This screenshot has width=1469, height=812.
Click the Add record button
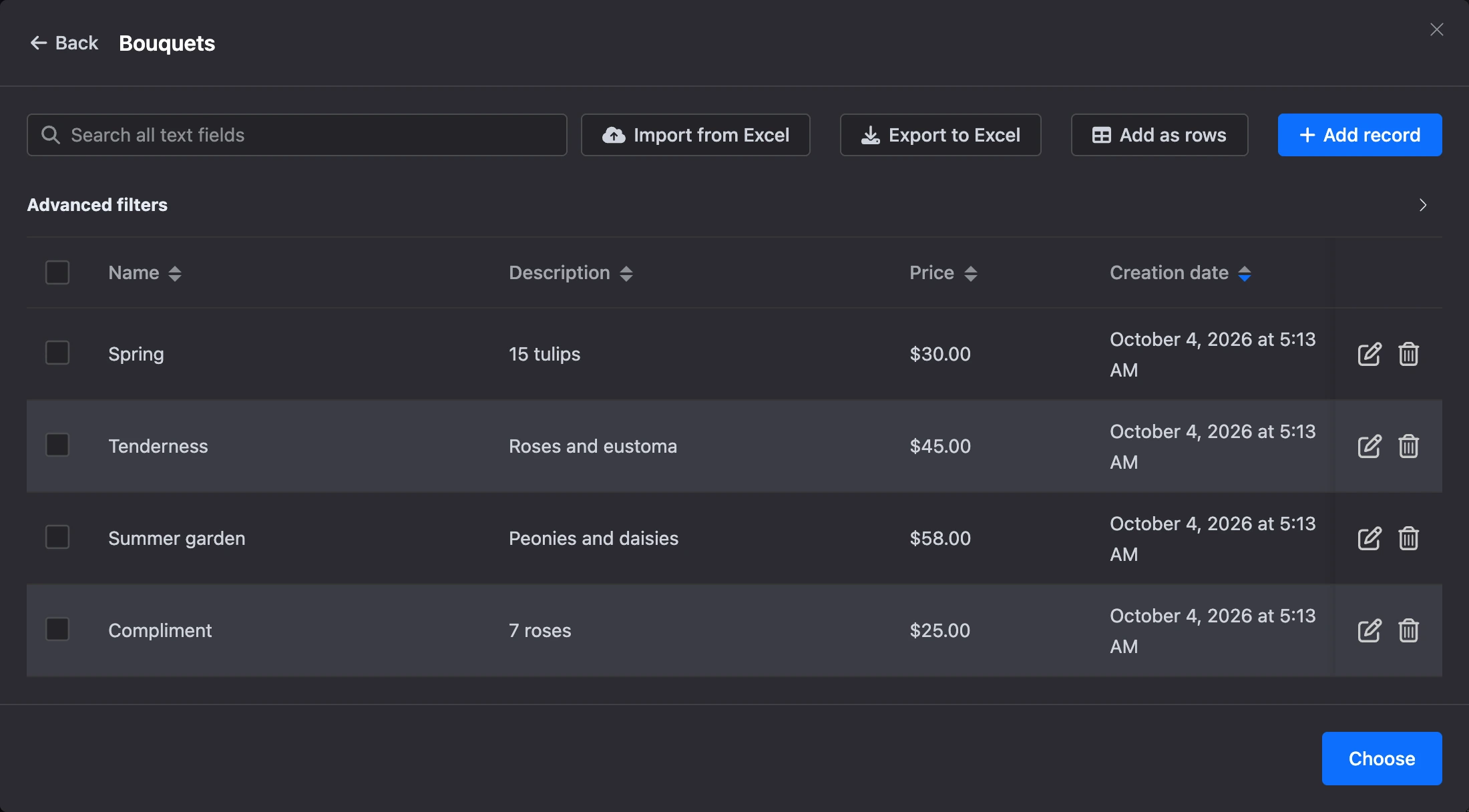pyautogui.click(x=1360, y=135)
